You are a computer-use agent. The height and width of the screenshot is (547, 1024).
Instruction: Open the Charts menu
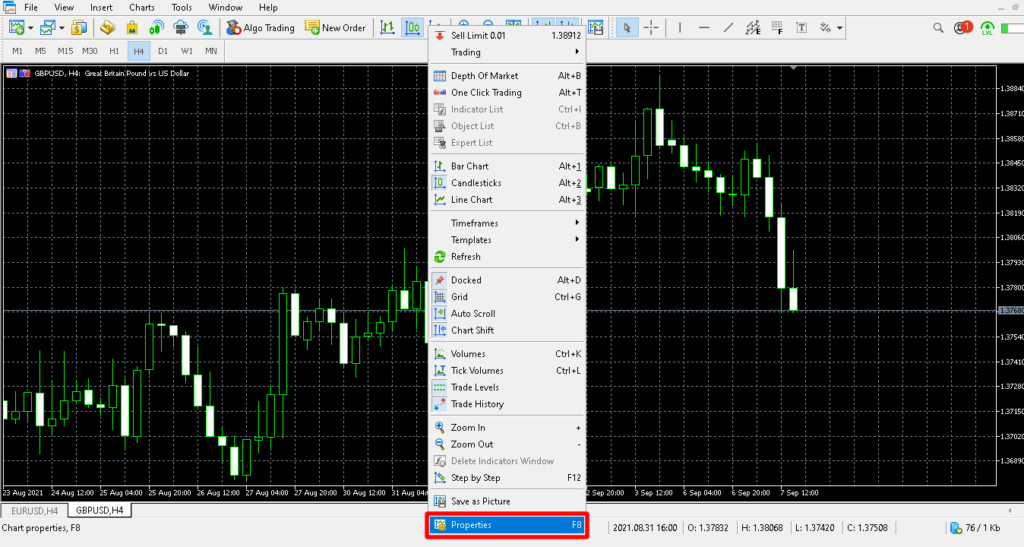[142, 8]
